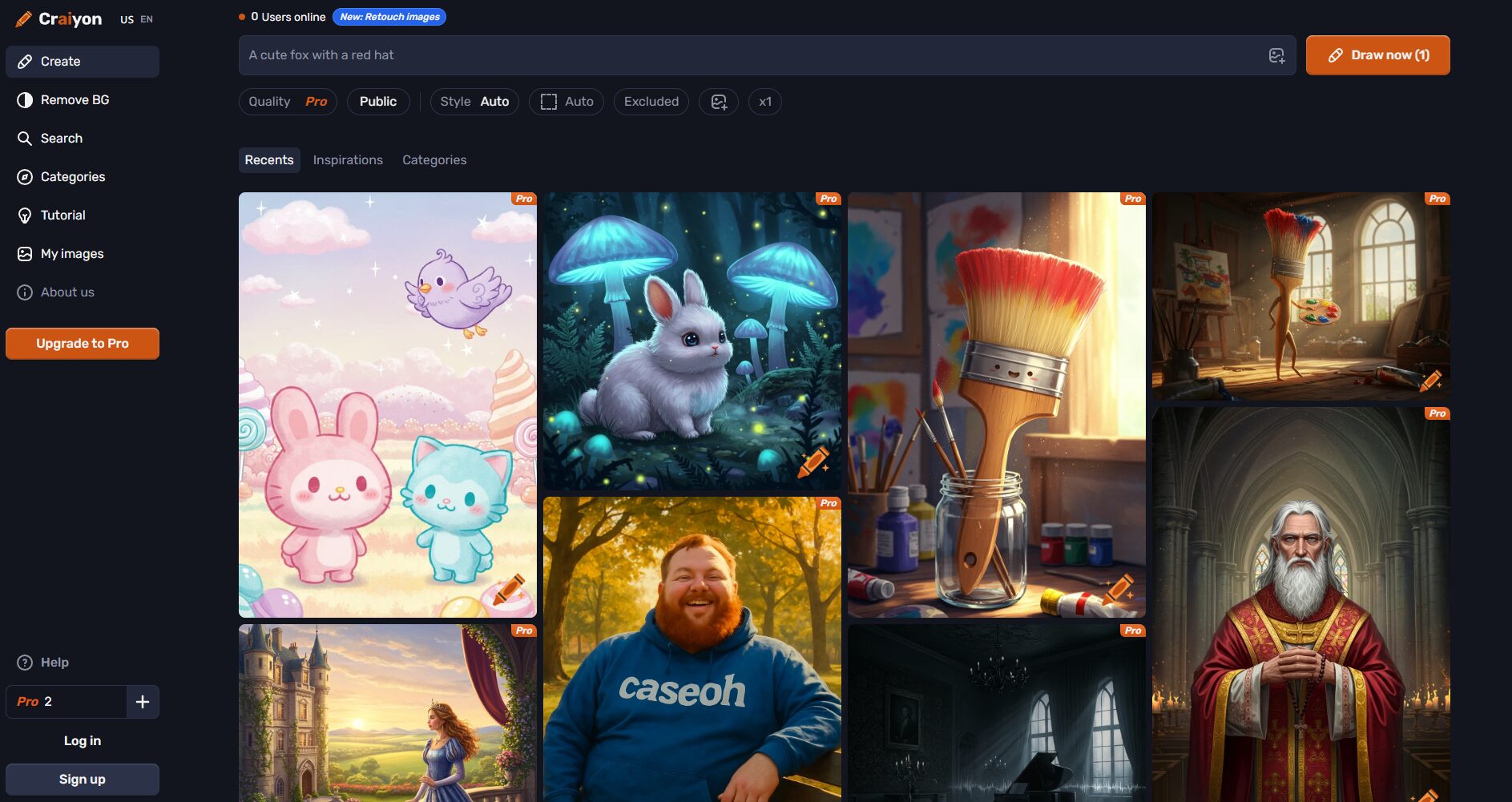The width and height of the screenshot is (1512, 802).
Task: Switch to the Inspirations tab
Action: (348, 160)
